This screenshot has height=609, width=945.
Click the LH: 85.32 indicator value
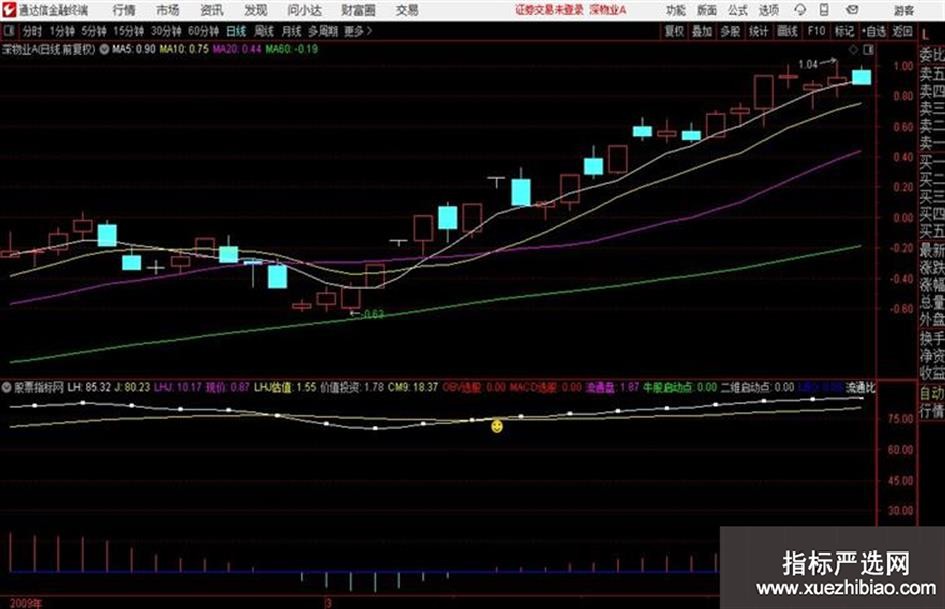pyautogui.click(x=89, y=387)
